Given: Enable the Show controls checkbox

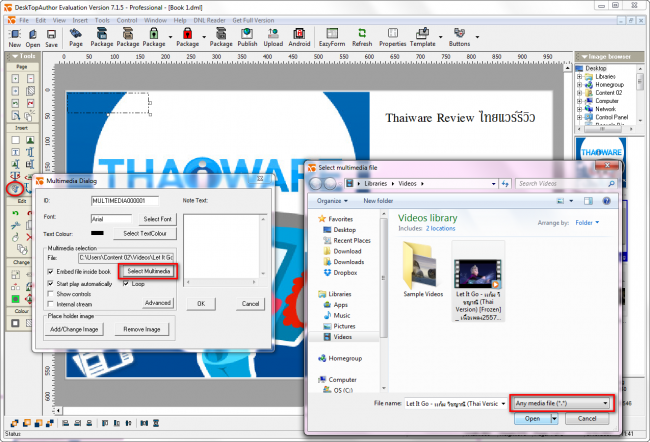Looking at the screenshot, I should click(51, 294).
